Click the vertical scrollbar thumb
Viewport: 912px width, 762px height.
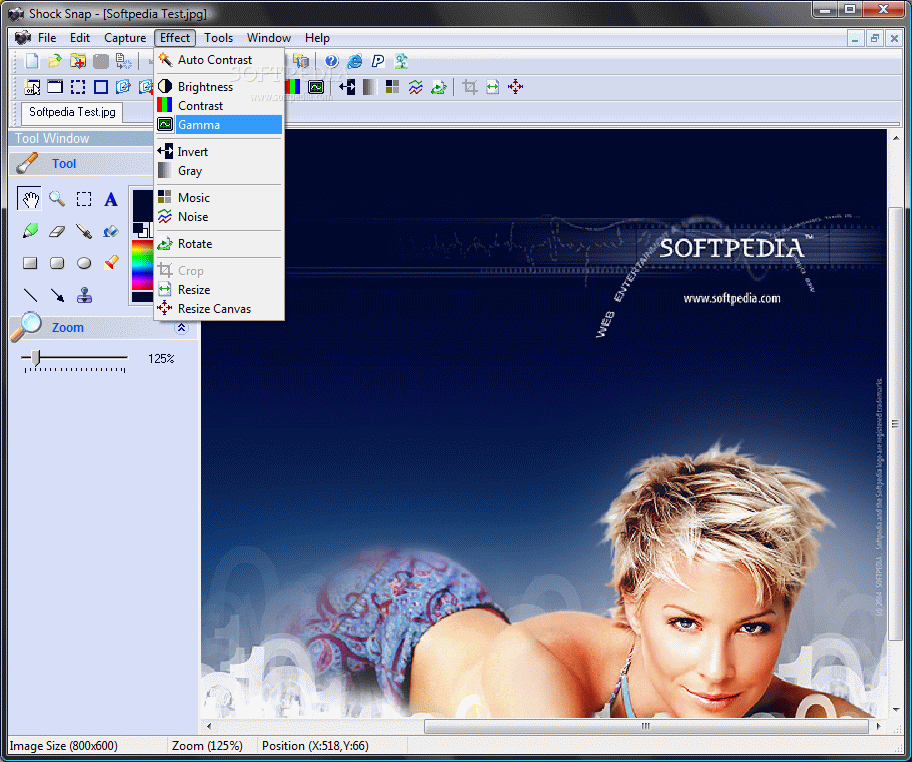[896, 423]
